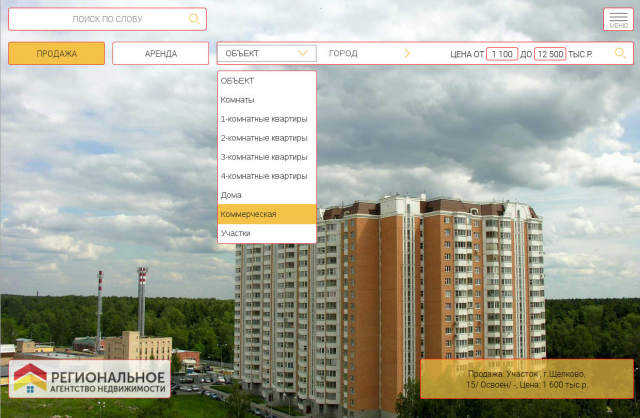
Task: Choose 4-комнатные квартиры option
Action: [267, 176]
